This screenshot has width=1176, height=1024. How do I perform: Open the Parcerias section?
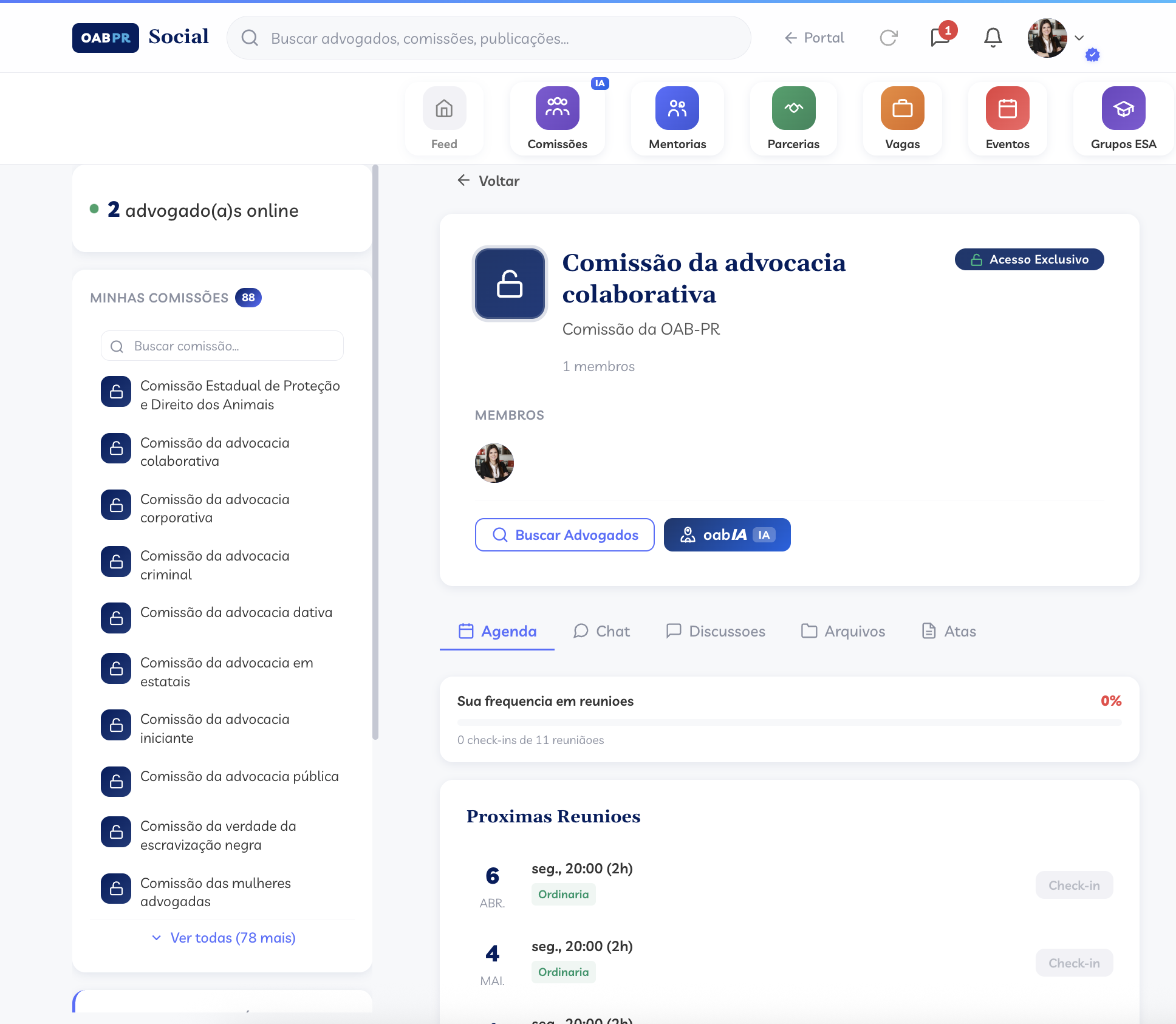coord(793,118)
